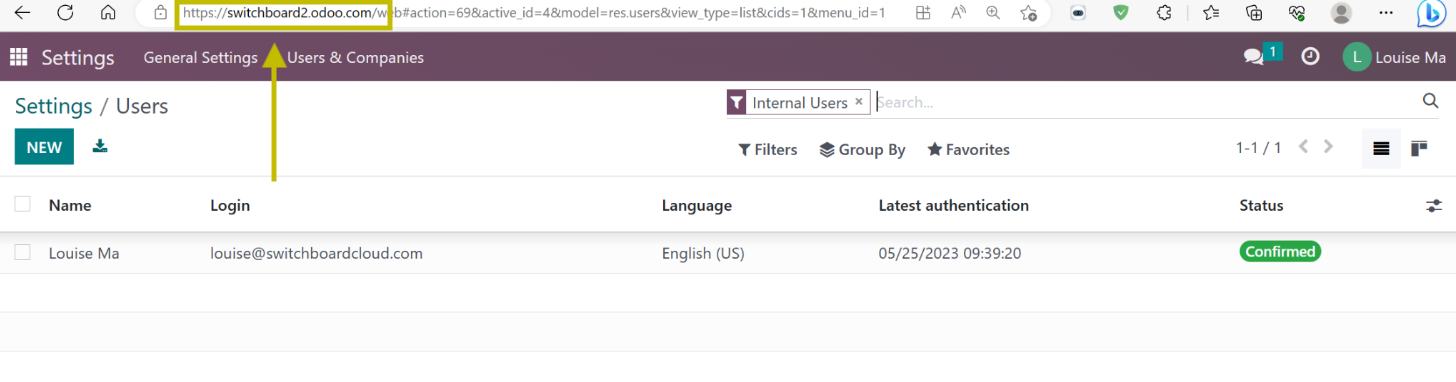This screenshot has height=382, width=1456.
Task: Open Odoo apps grid menu
Action: pyautogui.click(x=18, y=58)
